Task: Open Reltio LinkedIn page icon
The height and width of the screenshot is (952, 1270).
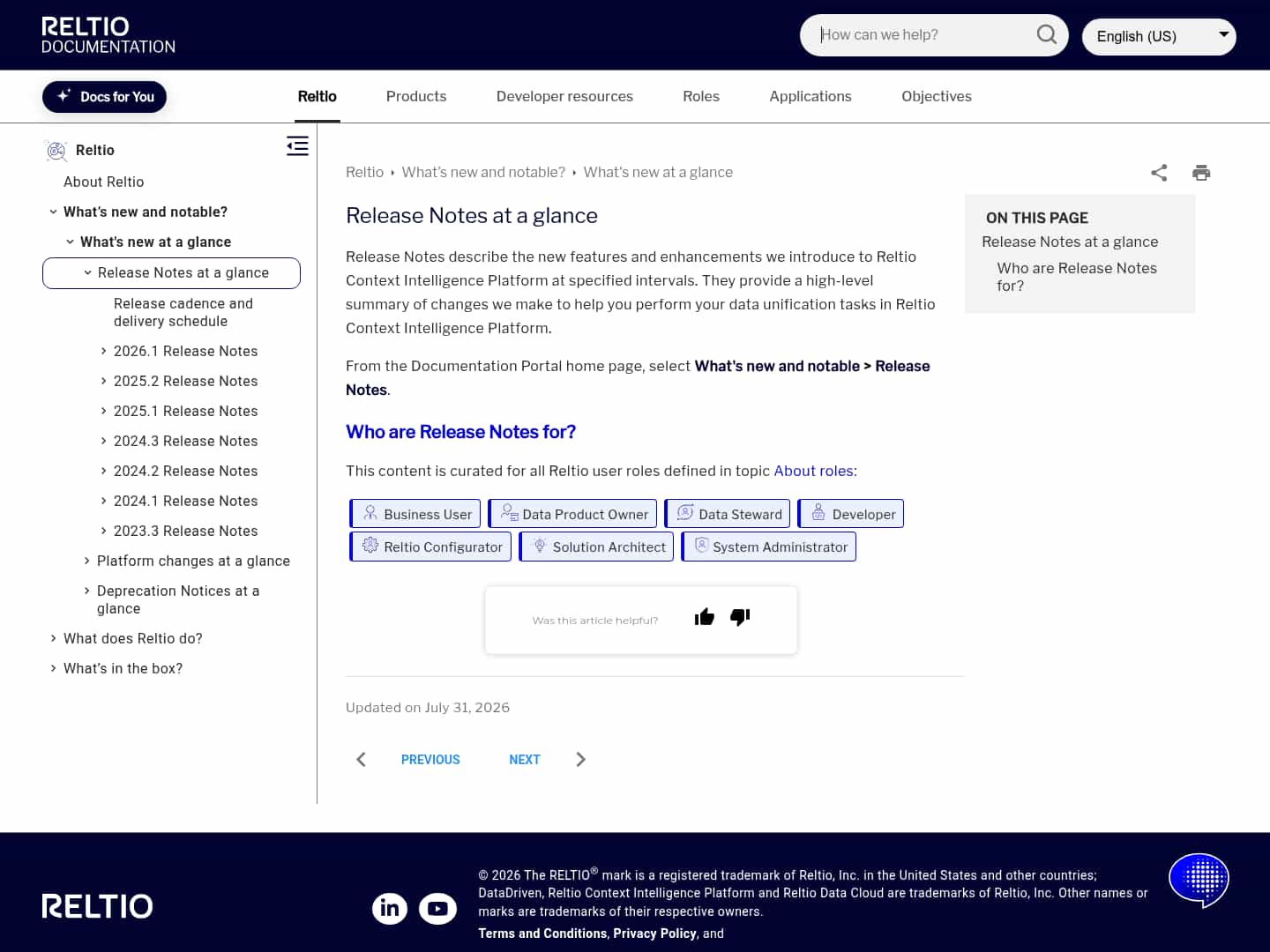Action: (x=390, y=908)
